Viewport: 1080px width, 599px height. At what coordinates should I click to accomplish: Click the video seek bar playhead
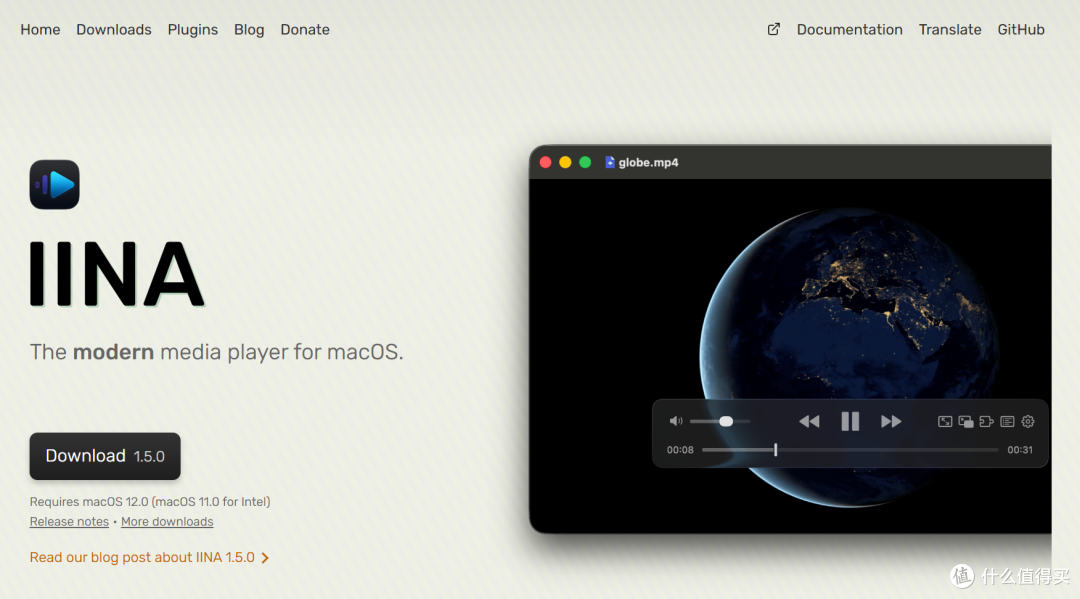pos(776,450)
